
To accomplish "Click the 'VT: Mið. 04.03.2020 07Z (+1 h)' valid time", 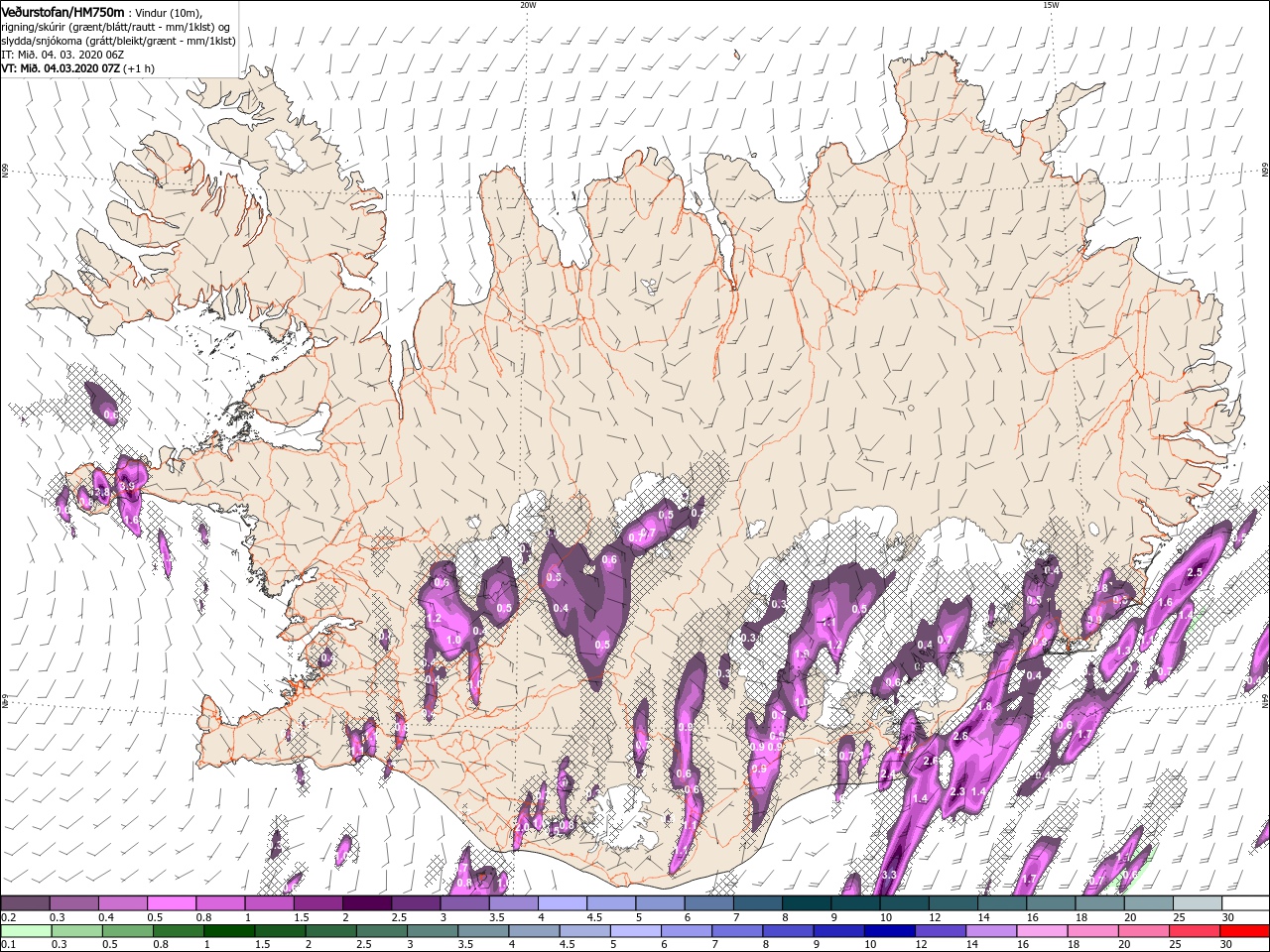I will click(77, 68).
